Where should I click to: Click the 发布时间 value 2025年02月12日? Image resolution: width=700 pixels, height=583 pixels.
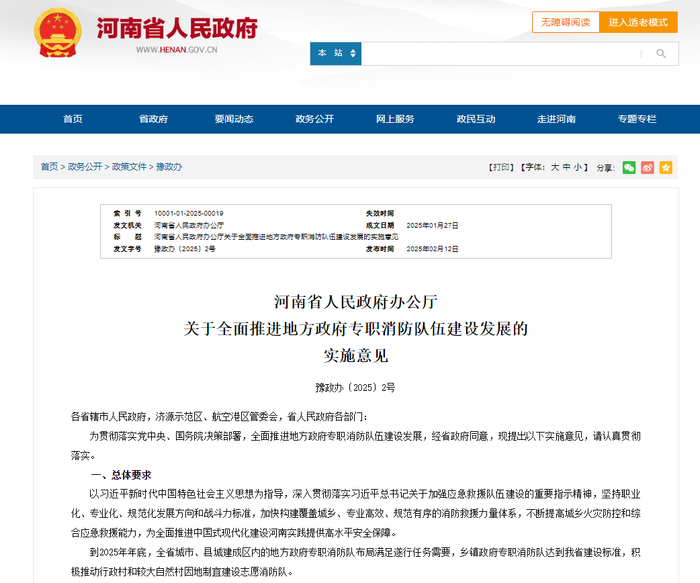432,249
